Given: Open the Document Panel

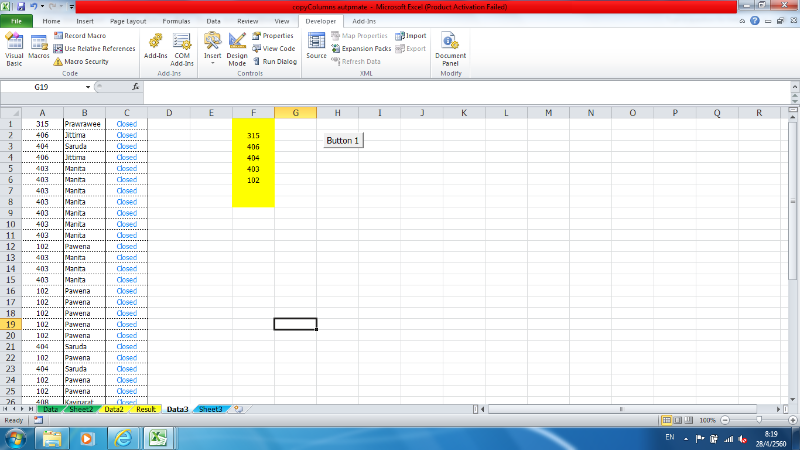Looking at the screenshot, I should [450, 47].
